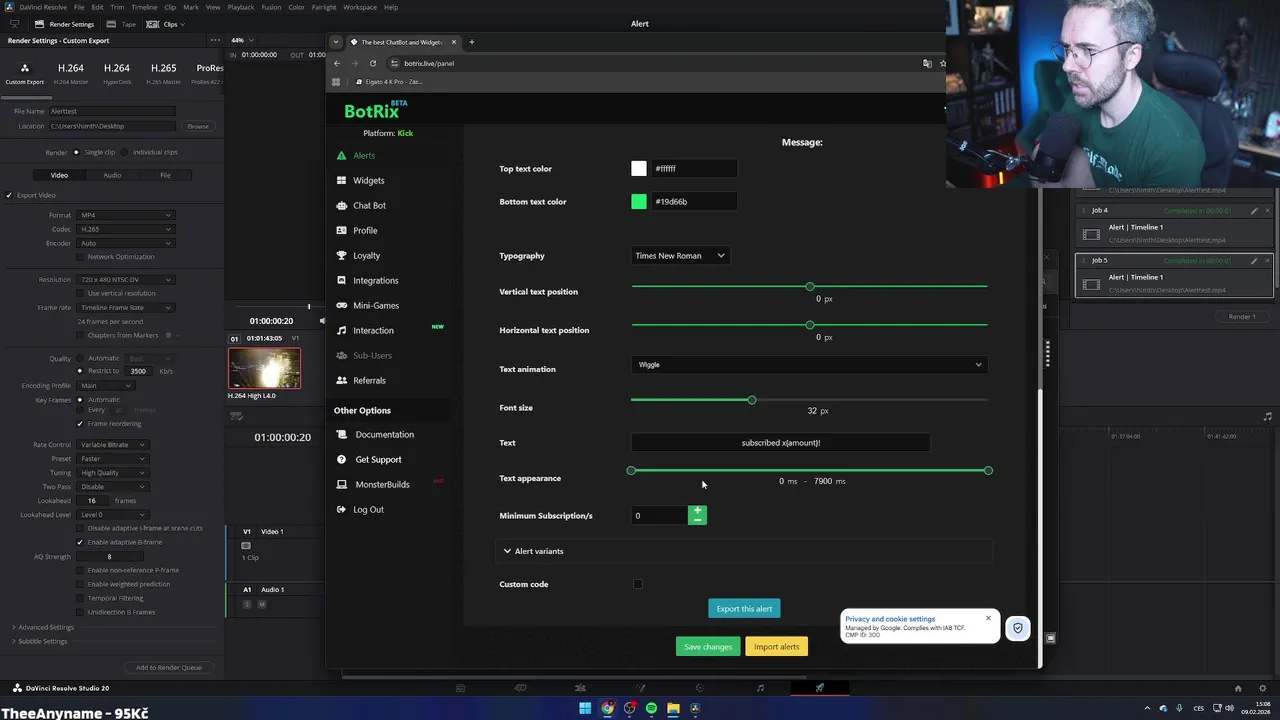
Task: Open the Typography font dropdown
Action: 680,256
